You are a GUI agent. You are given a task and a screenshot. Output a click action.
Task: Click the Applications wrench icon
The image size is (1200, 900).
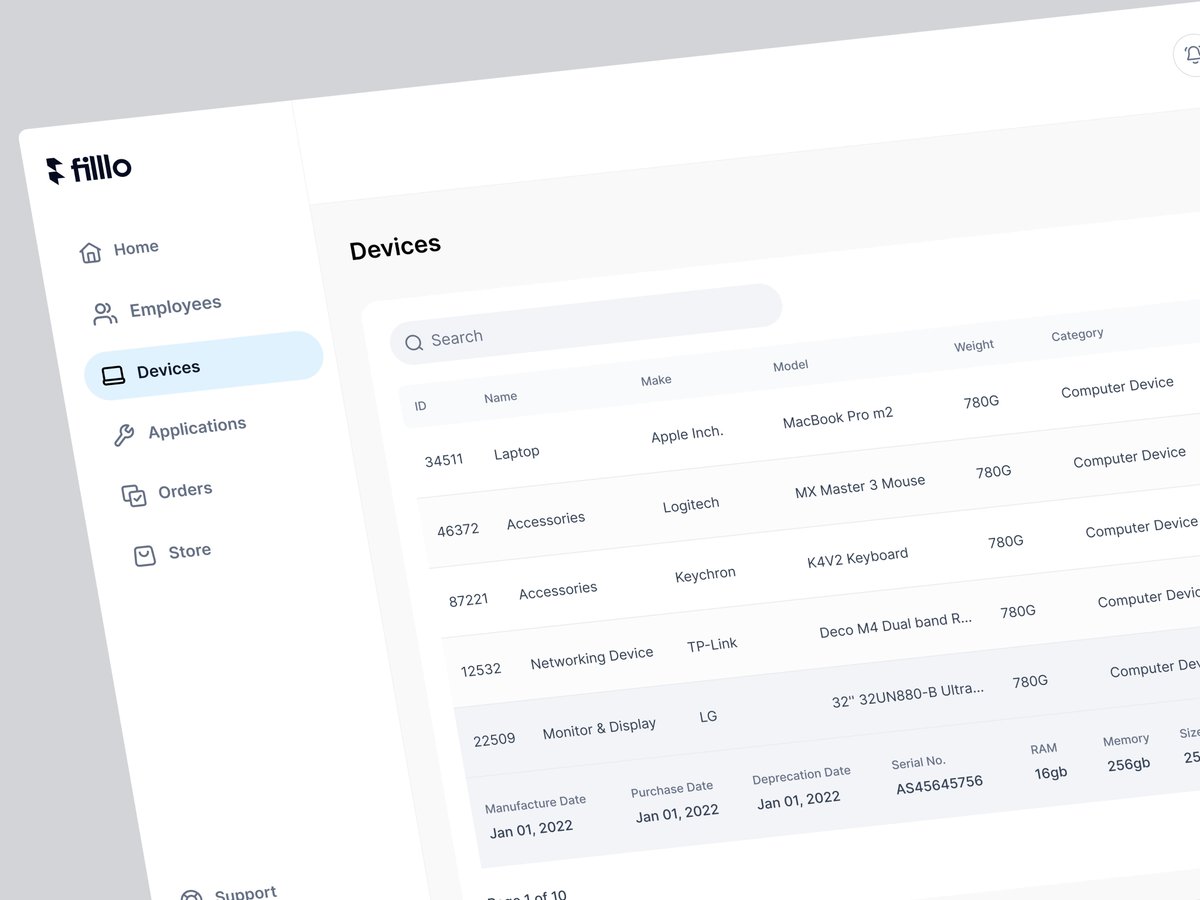coord(124,435)
